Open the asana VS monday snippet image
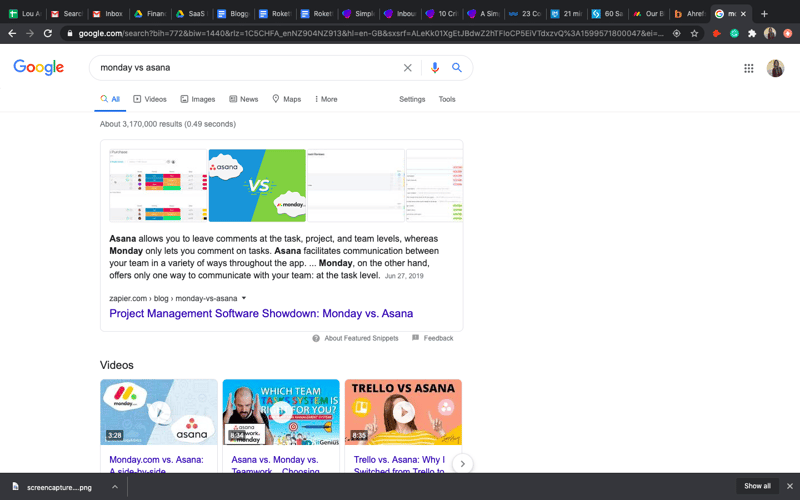Image resolution: width=800 pixels, height=500 pixels. click(x=257, y=185)
